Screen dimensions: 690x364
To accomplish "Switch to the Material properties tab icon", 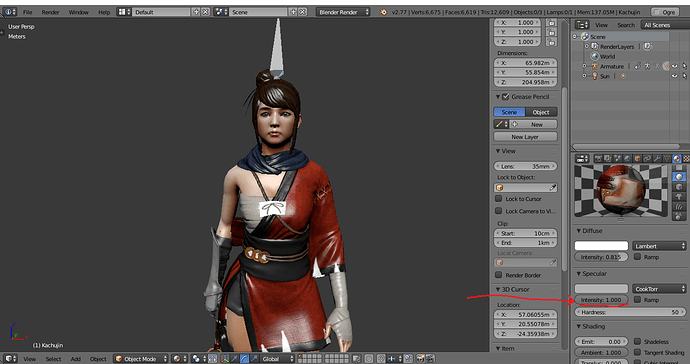I will [x=677, y=159].
